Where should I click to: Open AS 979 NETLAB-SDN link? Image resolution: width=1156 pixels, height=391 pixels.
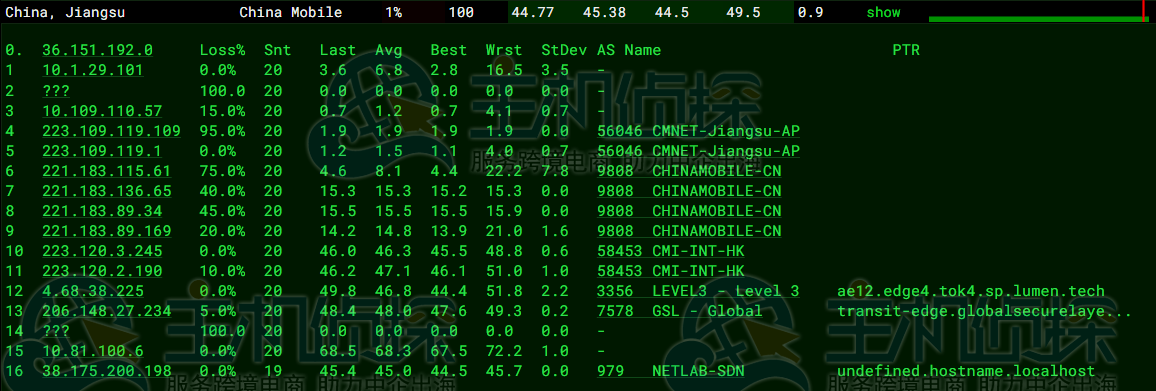[x=670, y=370]
